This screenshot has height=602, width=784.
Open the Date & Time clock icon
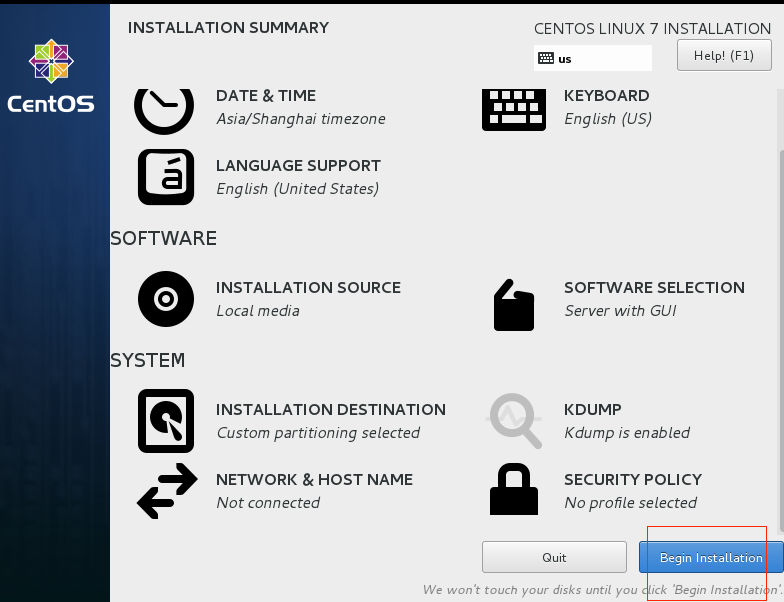(x=164, y=112)
